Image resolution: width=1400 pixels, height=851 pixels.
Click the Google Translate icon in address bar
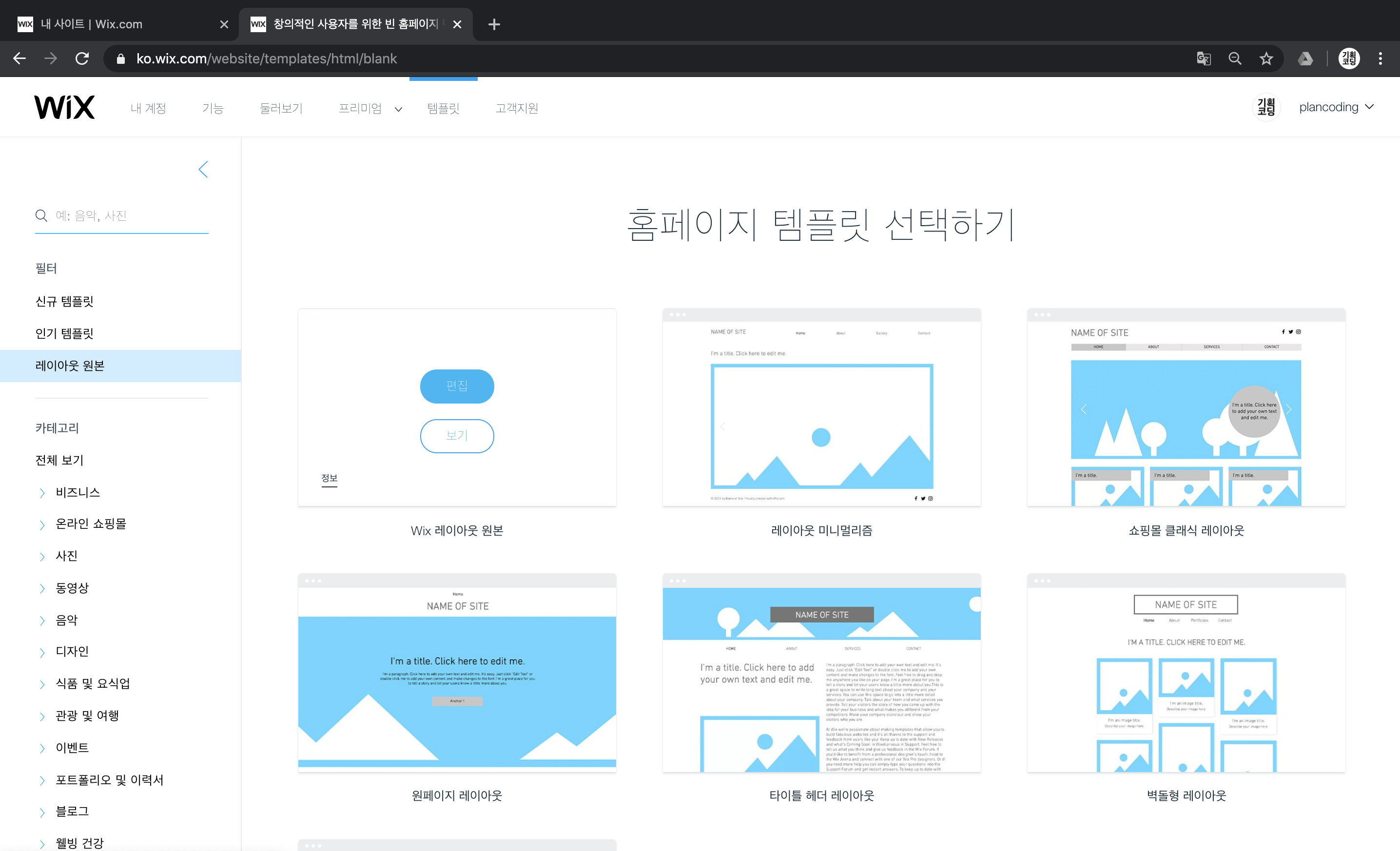pos(1204,58)
